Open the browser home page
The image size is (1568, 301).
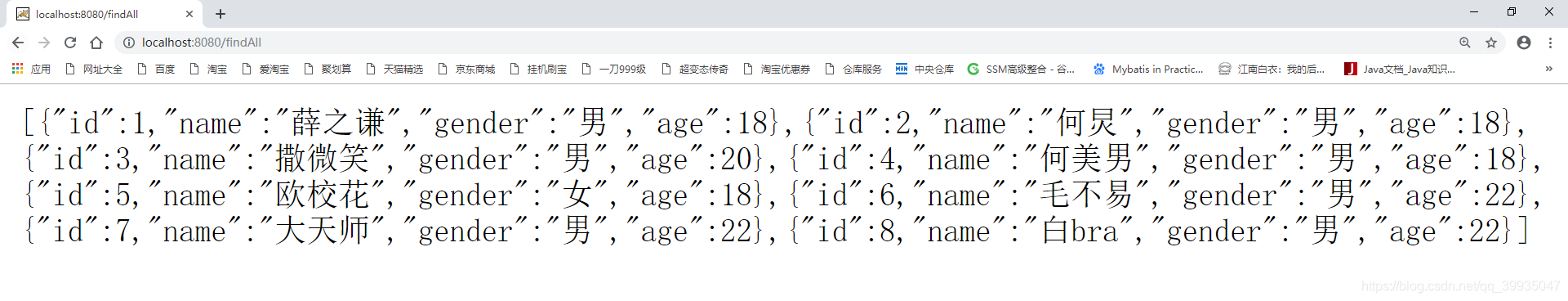click(x=96, y=43)
